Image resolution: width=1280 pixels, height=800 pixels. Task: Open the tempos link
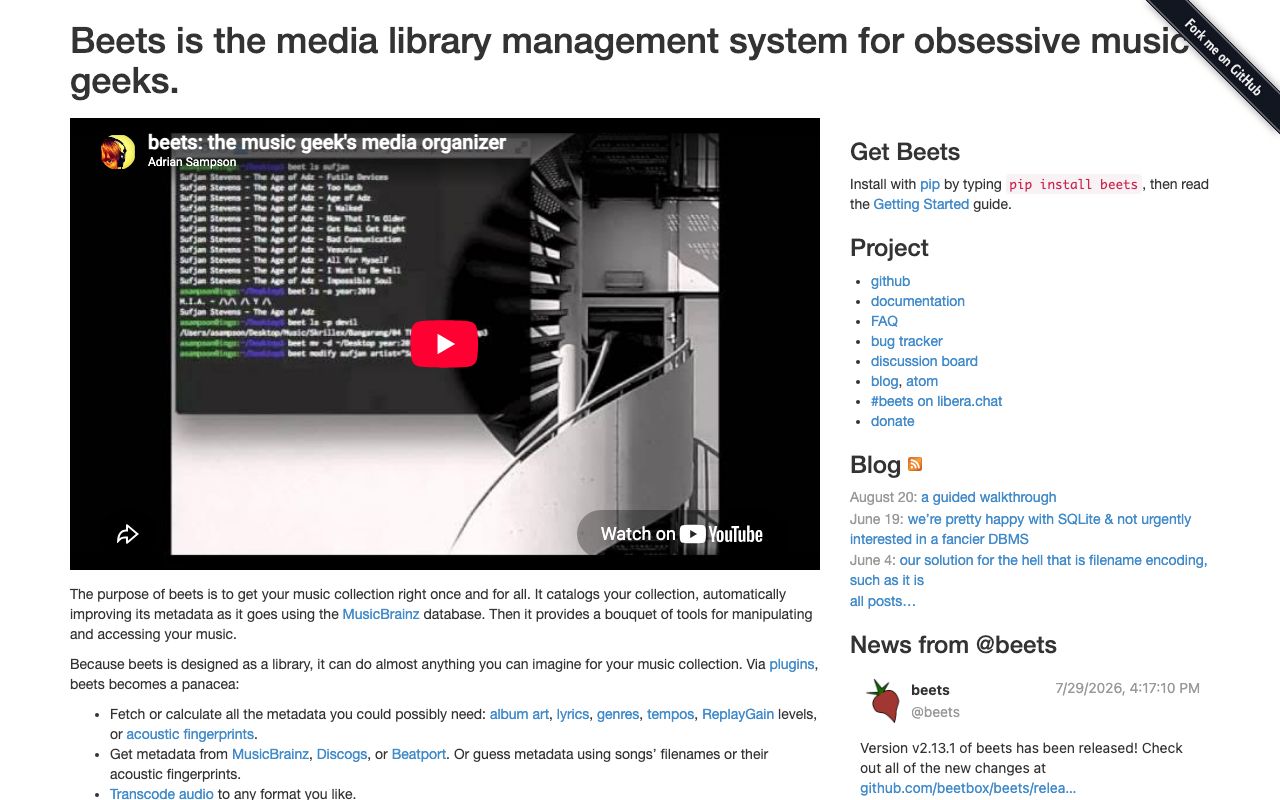[x=670, y=714]
